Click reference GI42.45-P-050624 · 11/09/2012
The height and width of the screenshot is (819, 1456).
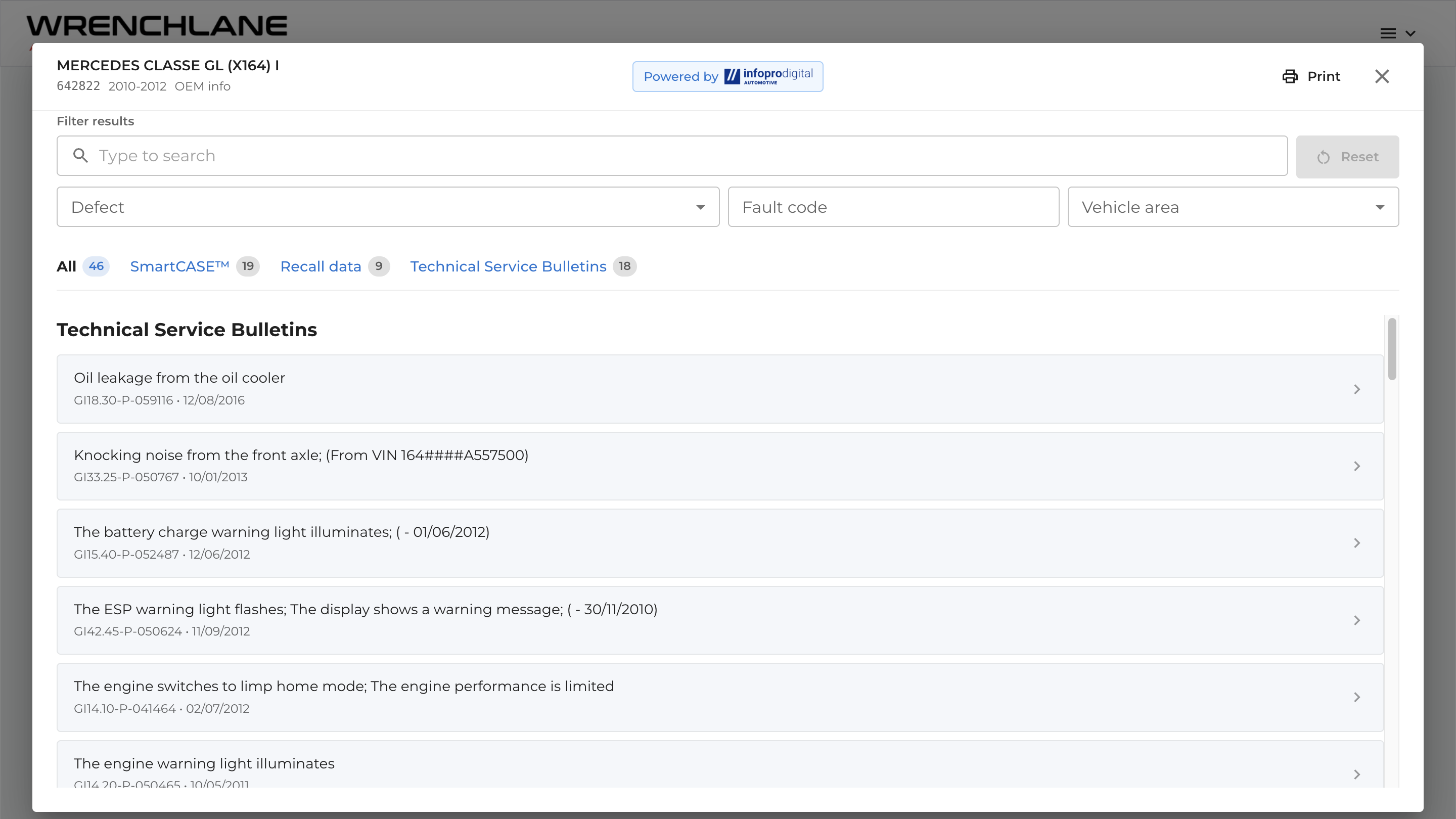[162, 631]
